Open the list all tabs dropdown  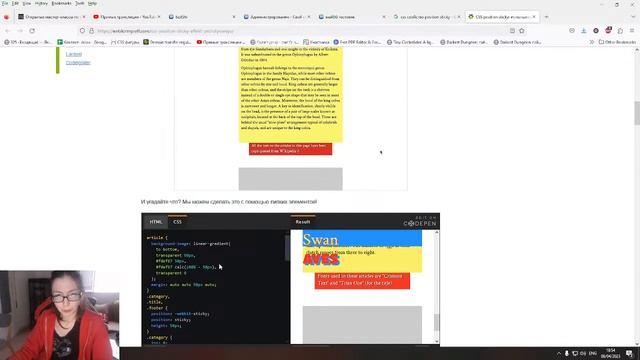633,17
